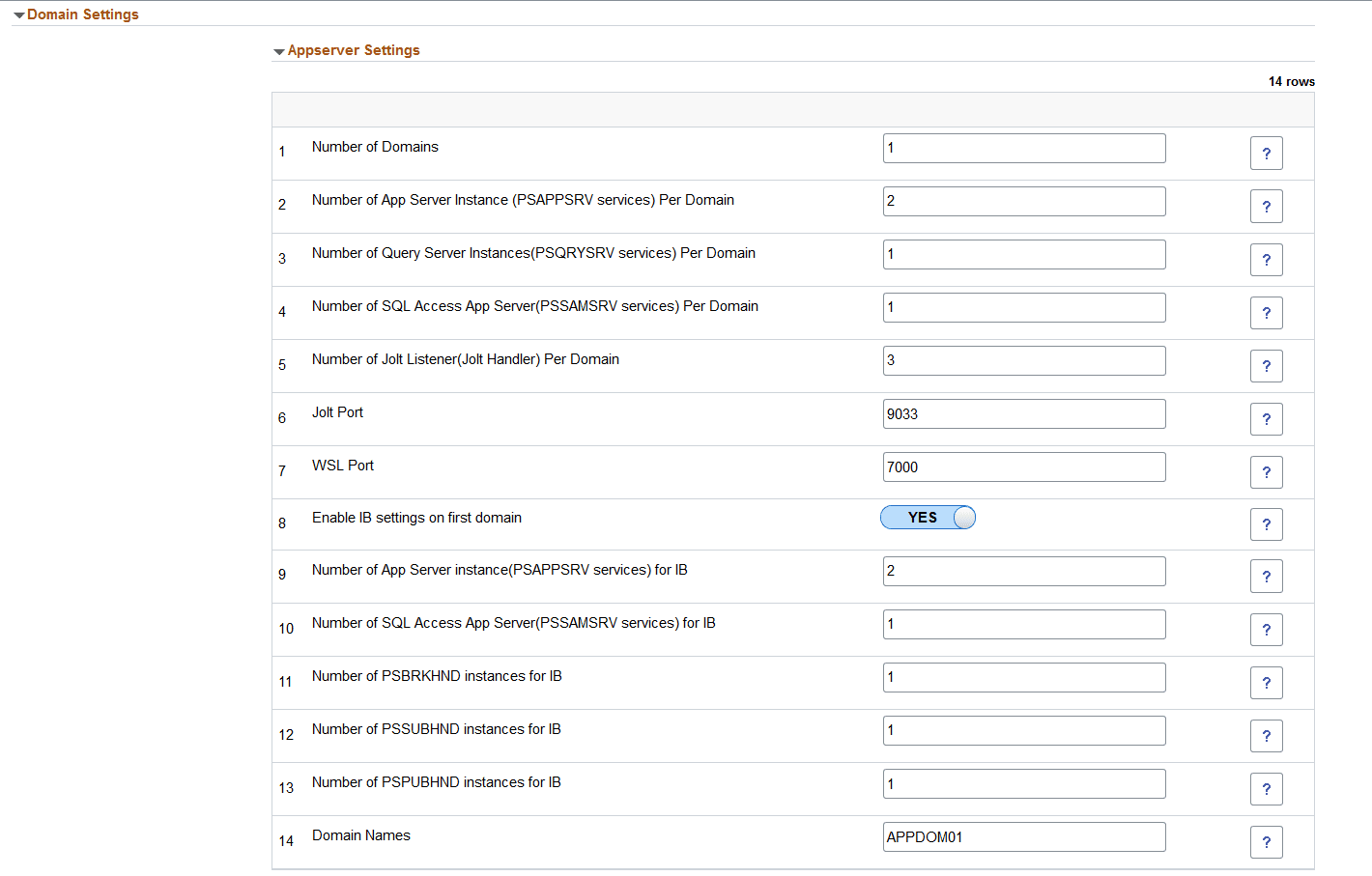Collapse the Appserver Settings section

(279, 50)
